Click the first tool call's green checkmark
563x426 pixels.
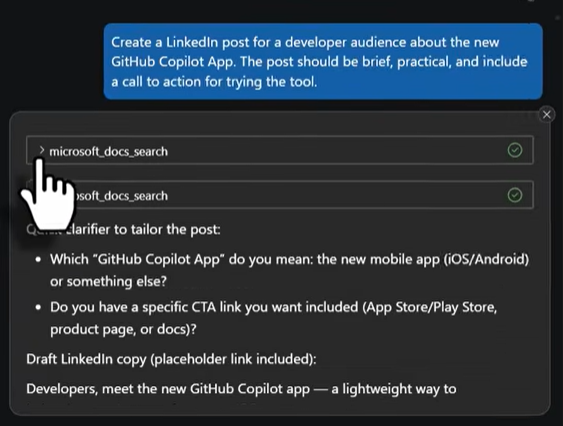pos(515,151)
